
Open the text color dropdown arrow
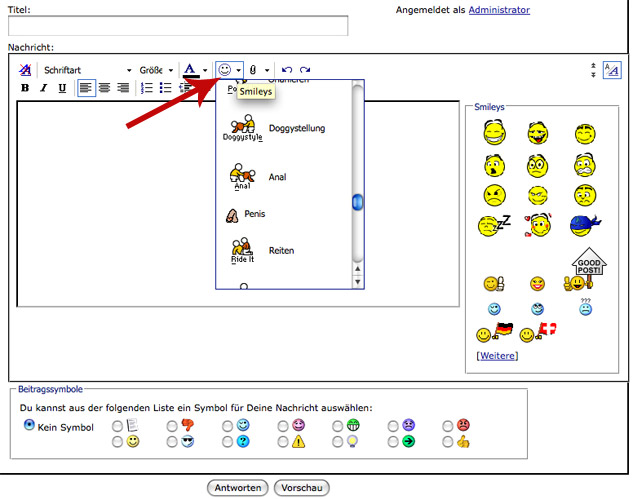tap(205, 70)
